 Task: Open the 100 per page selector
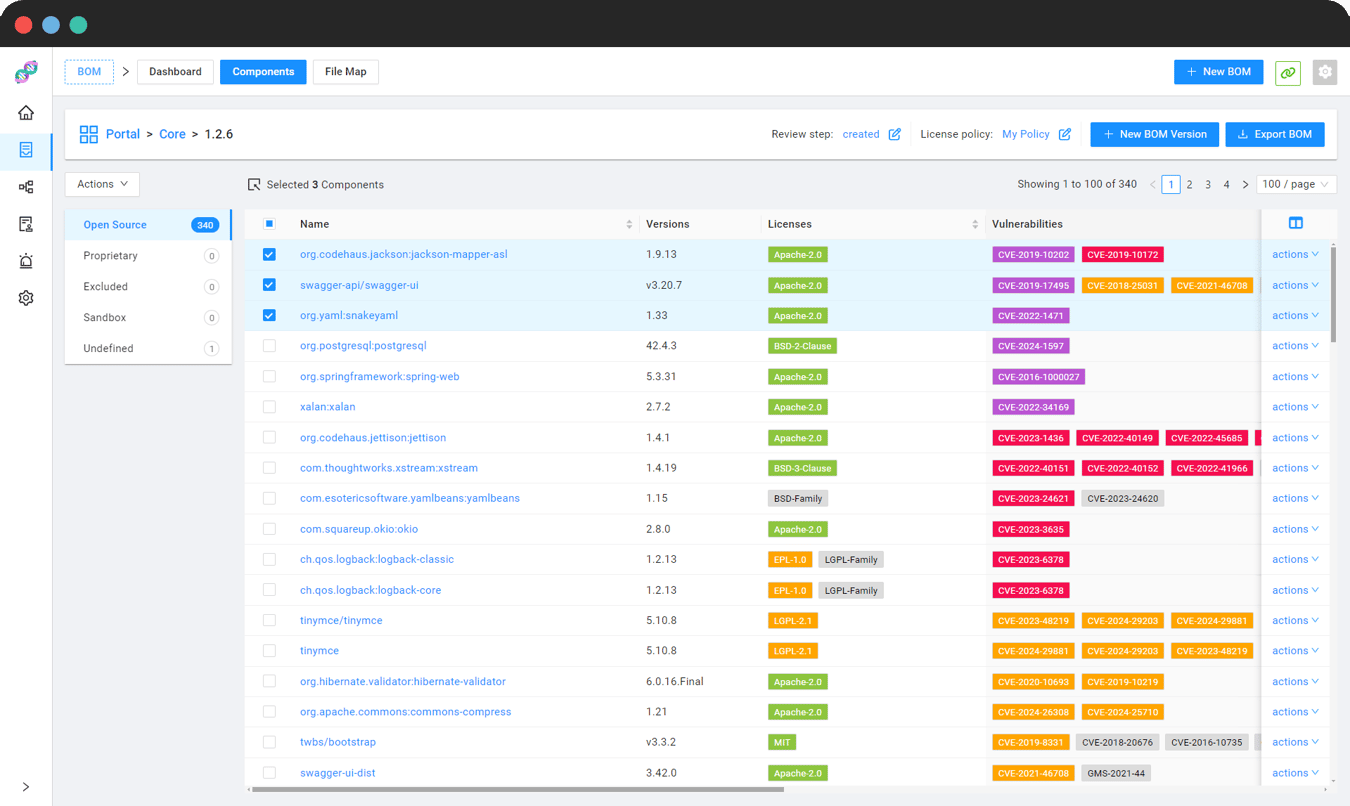tap(1296, 184)
